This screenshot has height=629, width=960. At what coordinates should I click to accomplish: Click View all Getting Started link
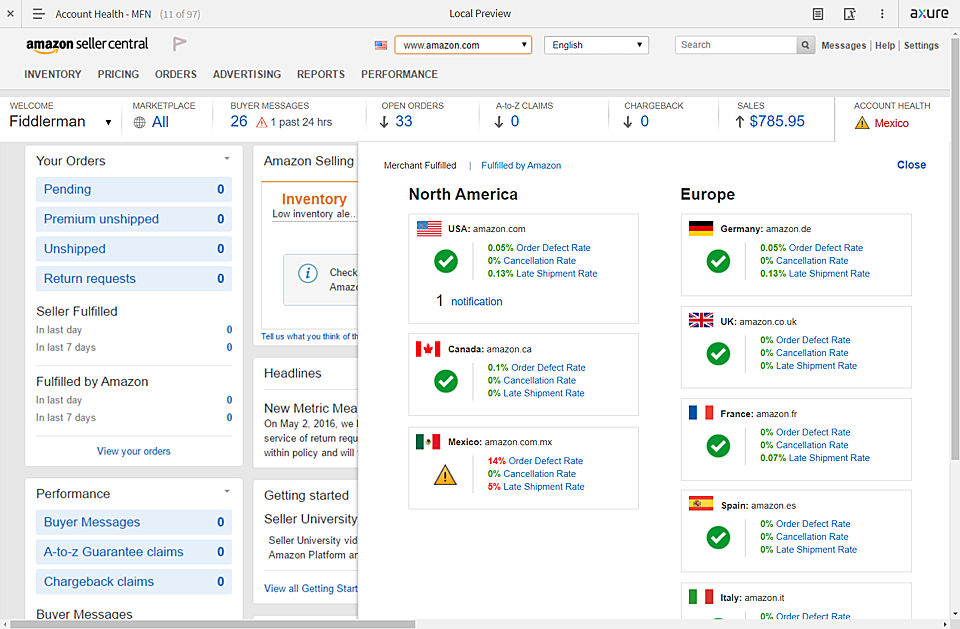click(310, 589)
